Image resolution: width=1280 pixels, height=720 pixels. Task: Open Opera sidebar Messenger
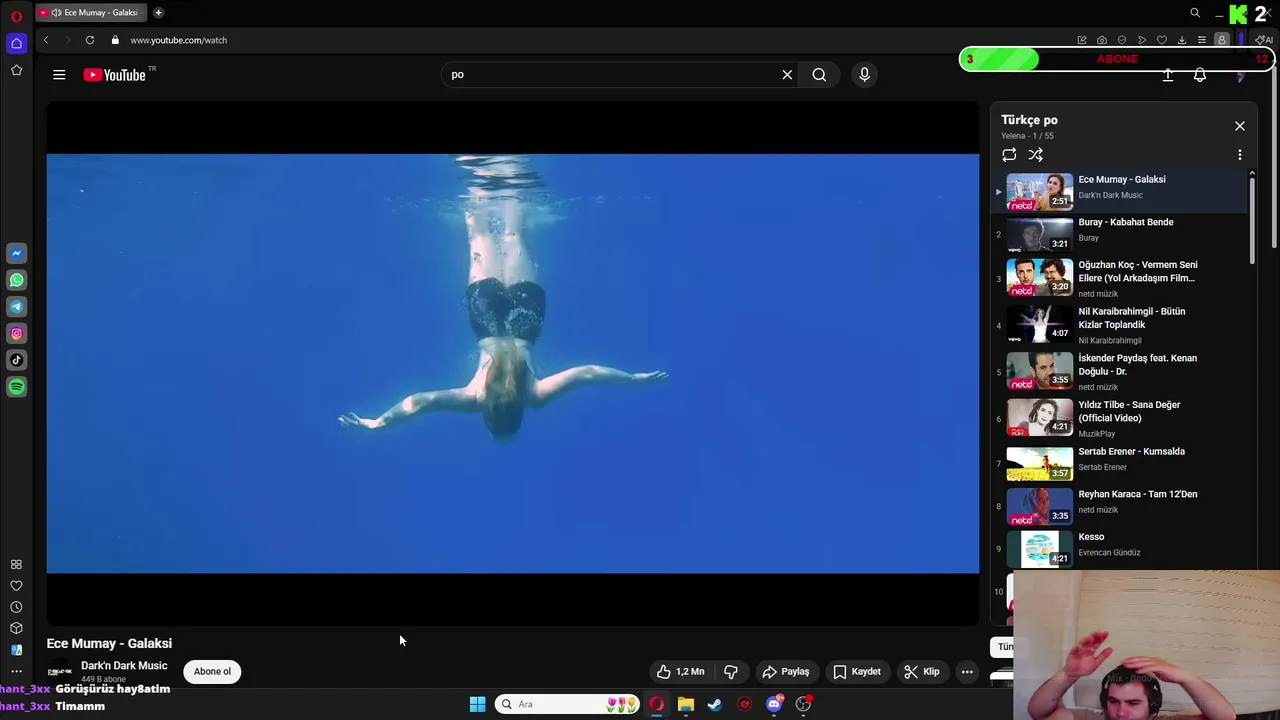pyautogui.click(x=17, y=254)
